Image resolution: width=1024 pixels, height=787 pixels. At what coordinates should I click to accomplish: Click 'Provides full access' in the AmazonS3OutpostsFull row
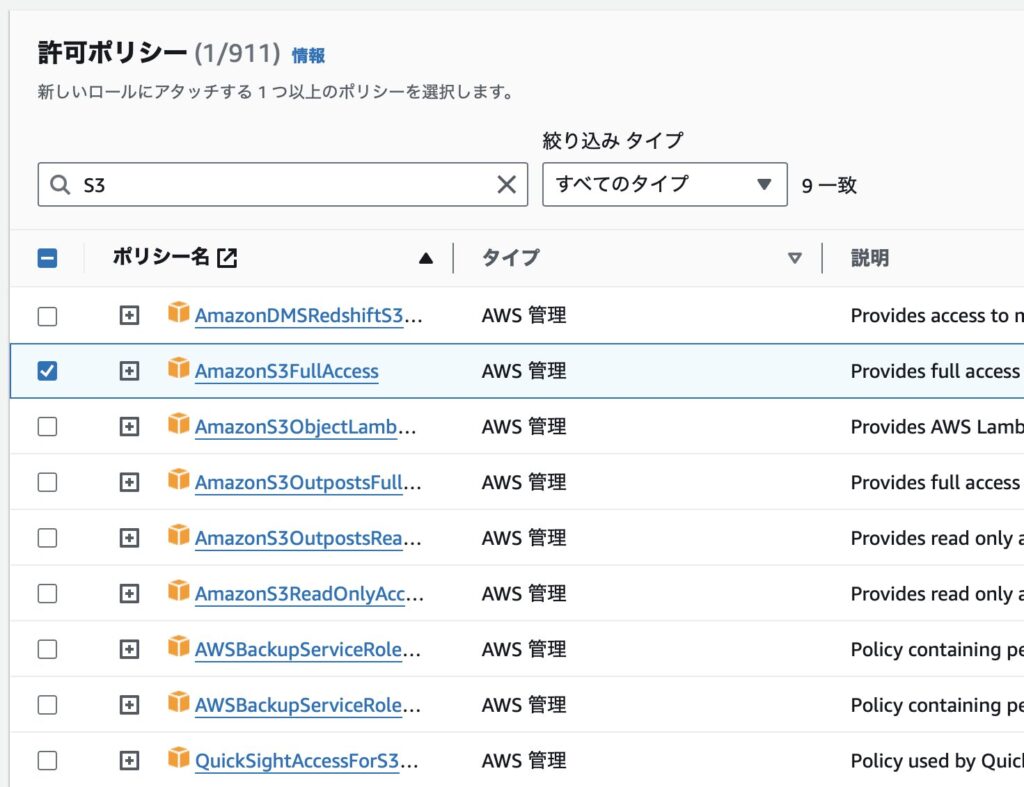(x=937, y=483)
